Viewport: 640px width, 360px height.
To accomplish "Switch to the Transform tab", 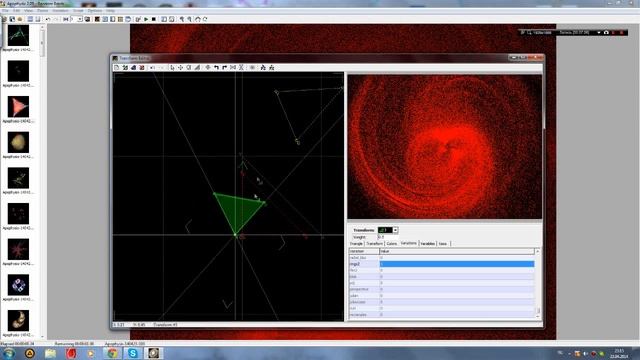I will [x=374, y=244].
